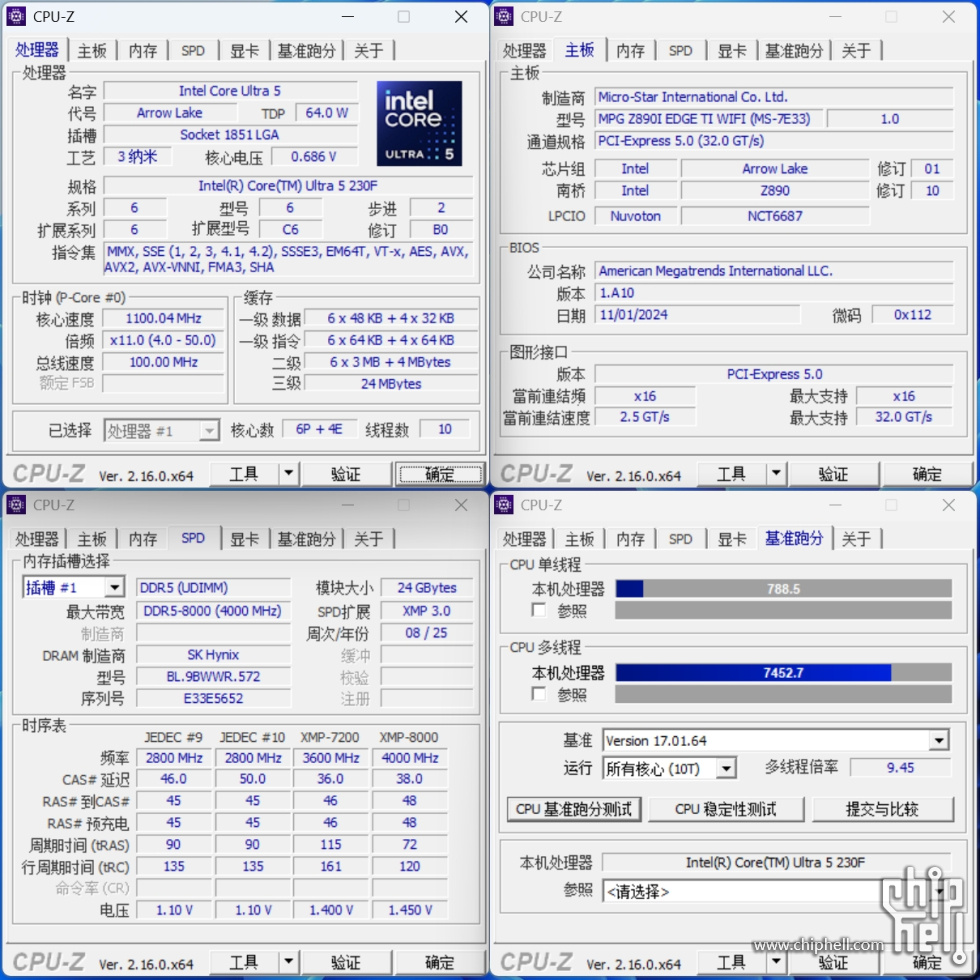
Task: Click the 确定 button in the SPD window
Action: click(x=440, y=962)
